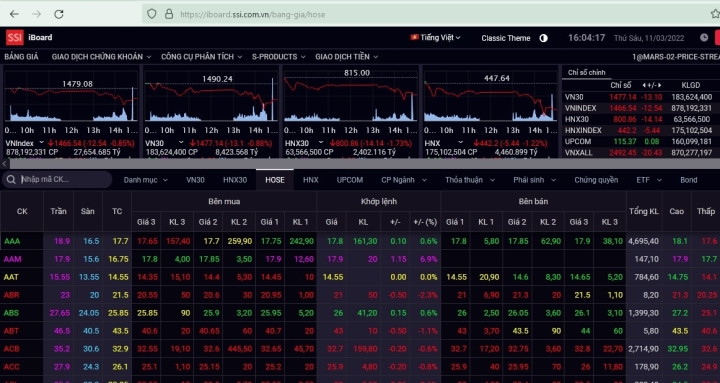
Task: Open S-PRODUCTS menu
Action: pos(278,57)
